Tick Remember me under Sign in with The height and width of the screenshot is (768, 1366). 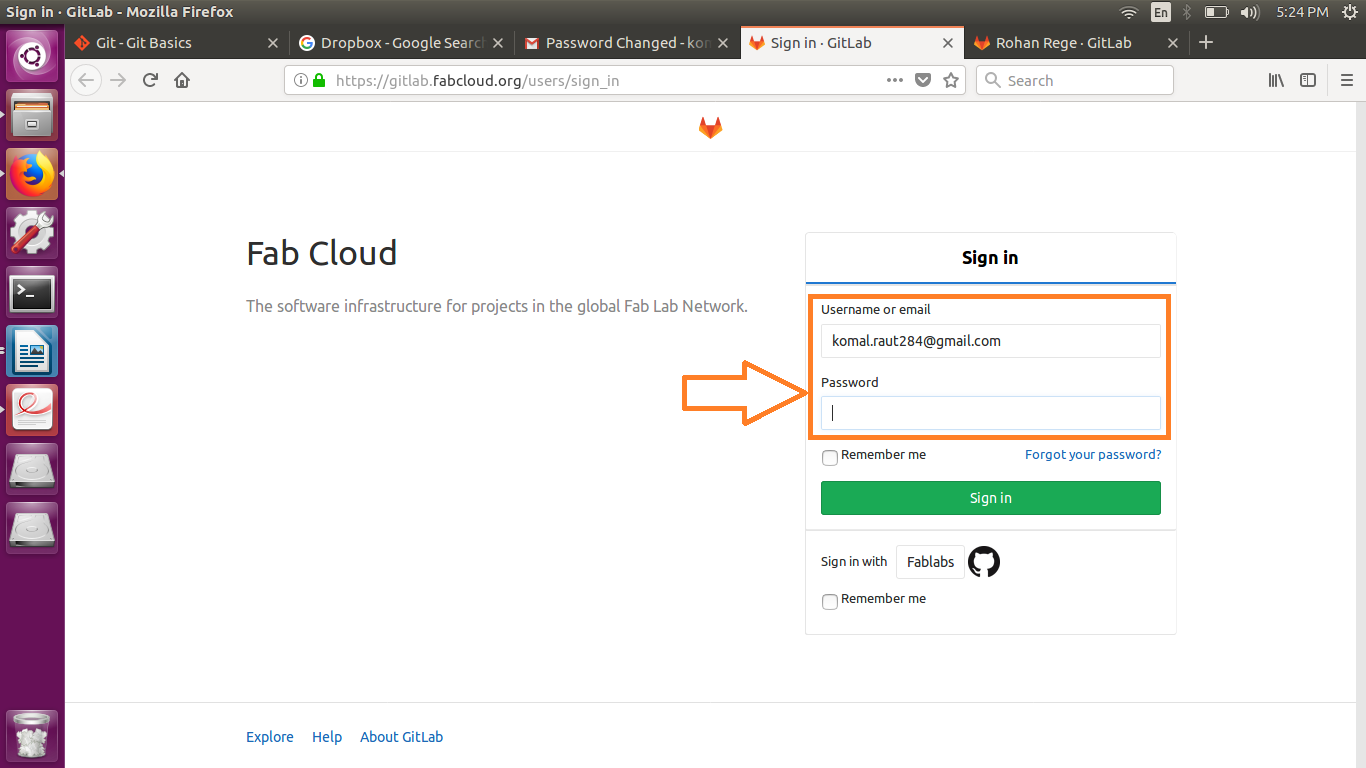(x=829, y=601)
